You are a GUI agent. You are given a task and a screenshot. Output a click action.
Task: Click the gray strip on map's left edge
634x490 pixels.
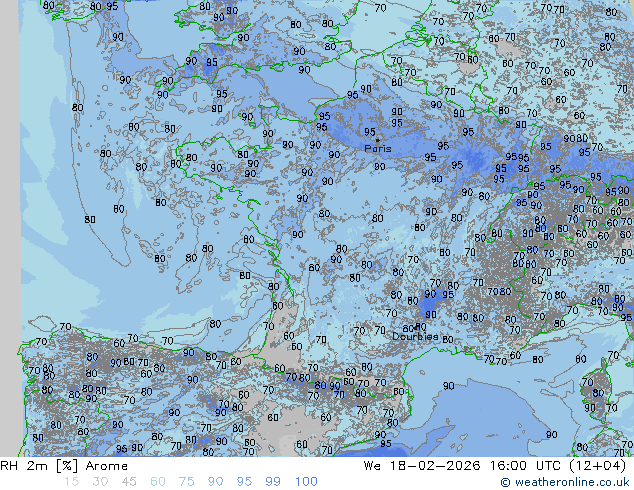coord(9,200)
